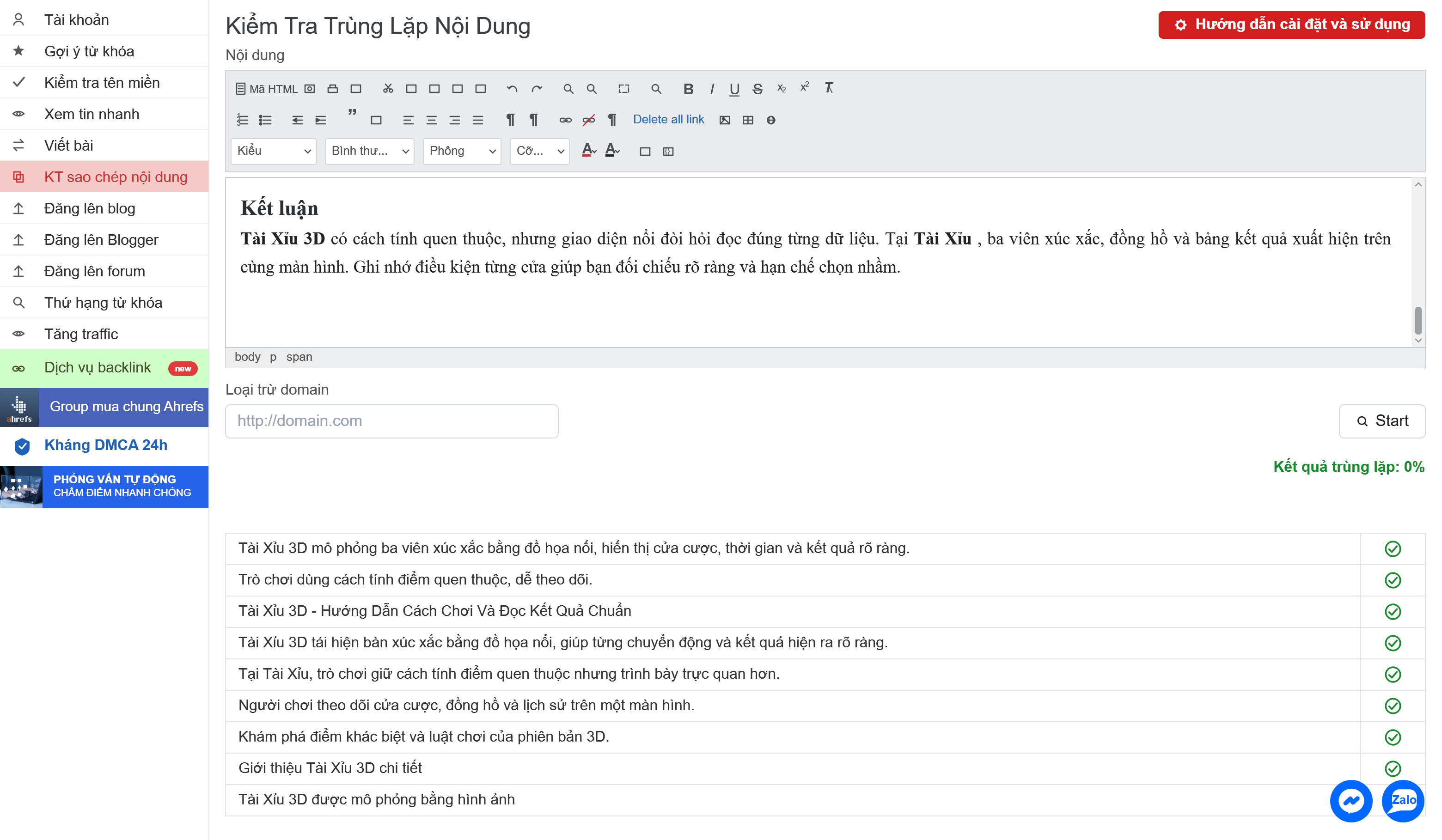Click the remove formatting icon

pyautogui.click(x=829, y=88)
